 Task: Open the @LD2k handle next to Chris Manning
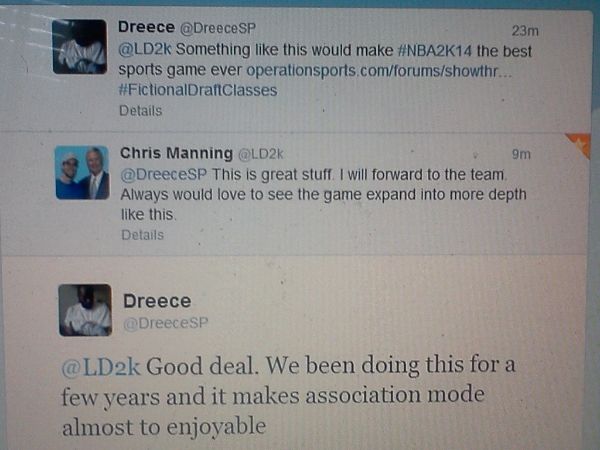[x=261, y=154]
